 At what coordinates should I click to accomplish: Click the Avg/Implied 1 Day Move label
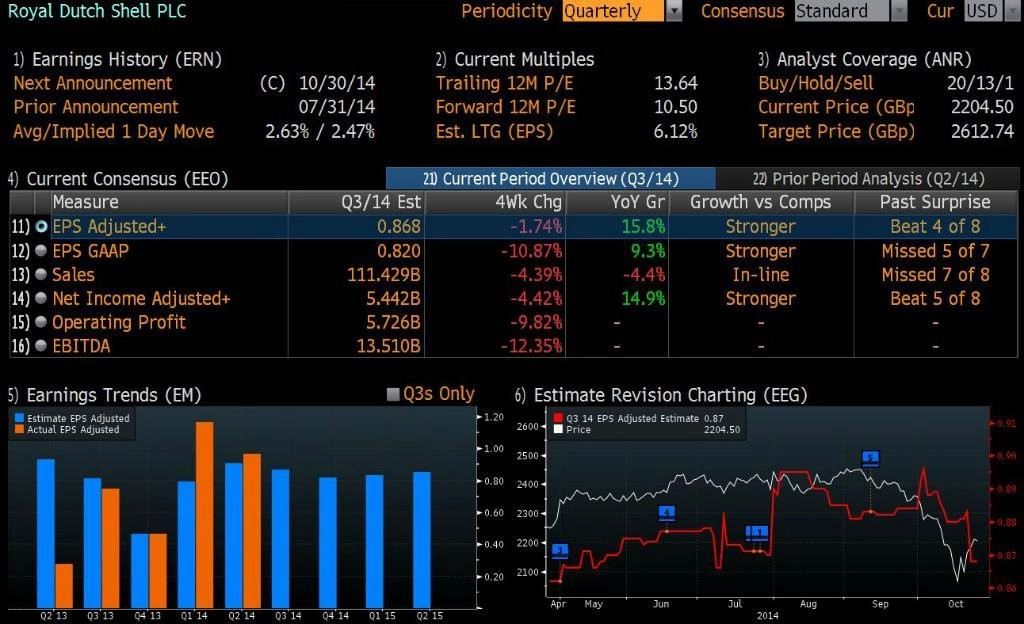[x=114, y=131]
